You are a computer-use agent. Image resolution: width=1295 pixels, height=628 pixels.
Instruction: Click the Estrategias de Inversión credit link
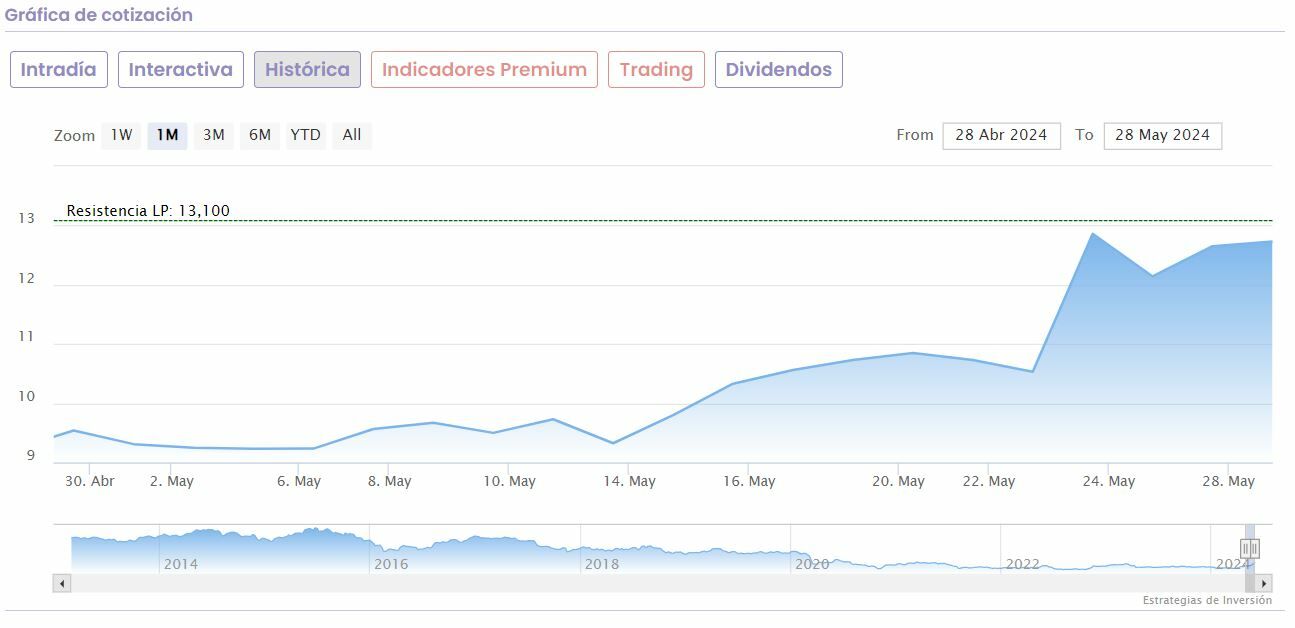[x=1207, y=600]
